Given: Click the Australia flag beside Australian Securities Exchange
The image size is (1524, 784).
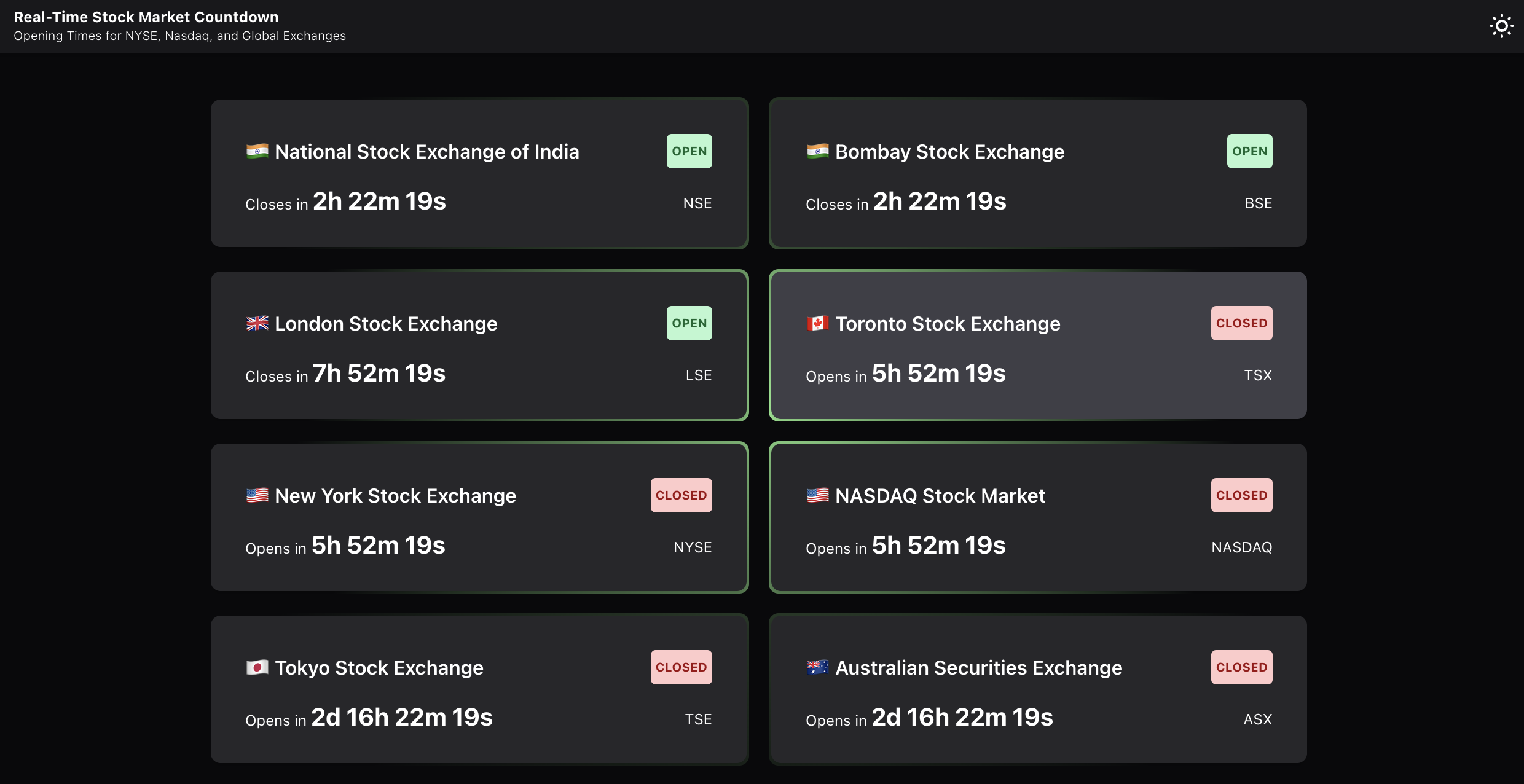Looking at the screenshot, I should click(817, 667).
